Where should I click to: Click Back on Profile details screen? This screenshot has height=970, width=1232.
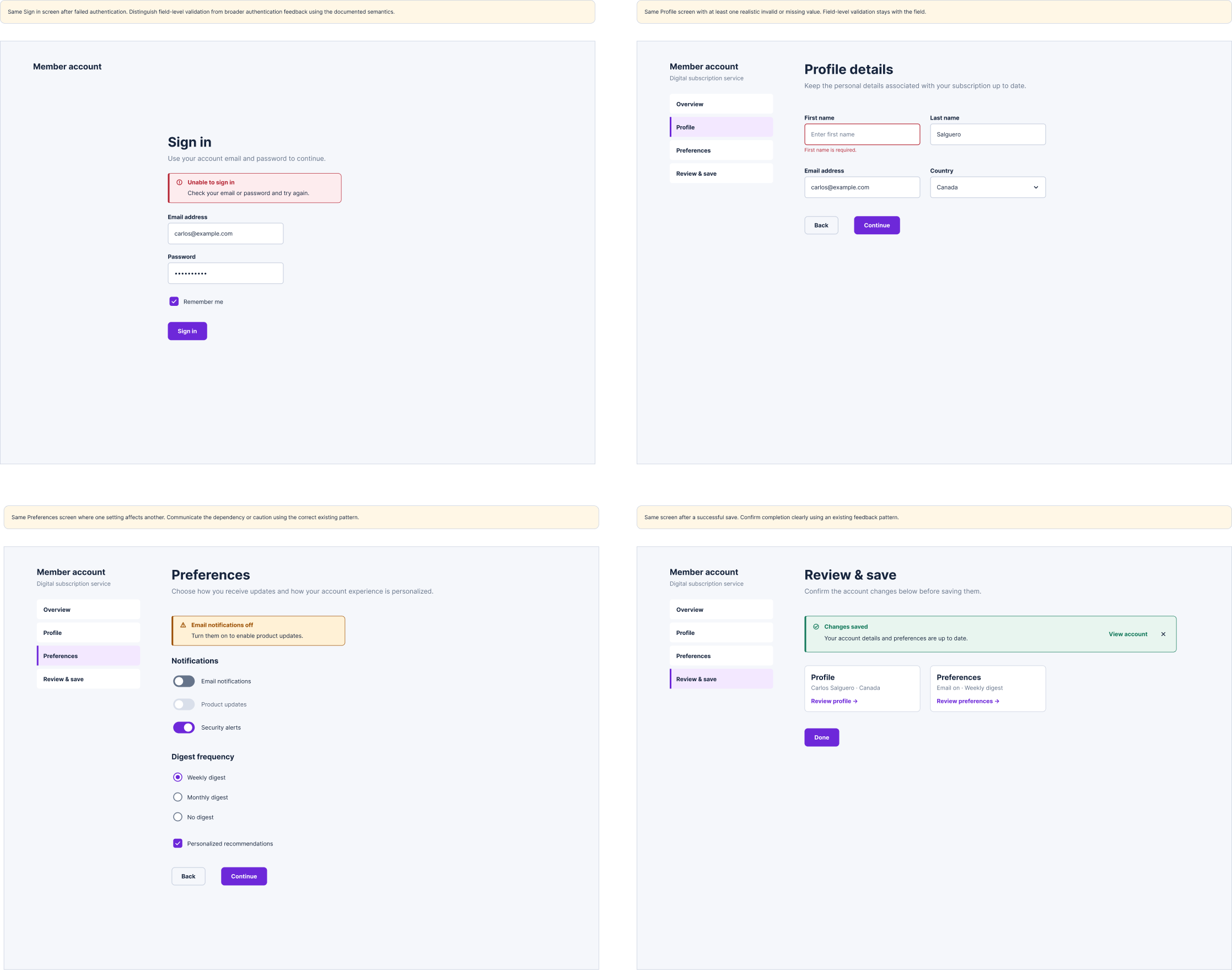click(821, 225)
